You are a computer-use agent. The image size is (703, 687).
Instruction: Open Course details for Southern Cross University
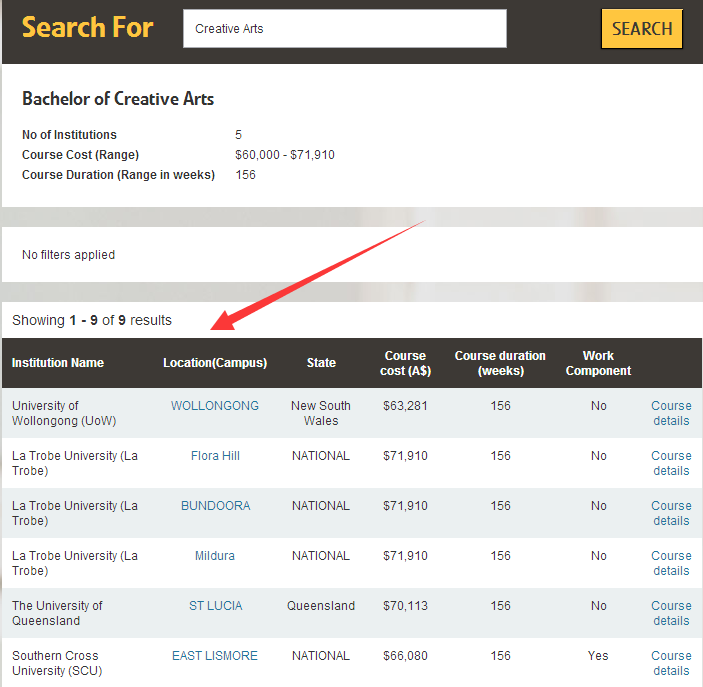(671, 663)
